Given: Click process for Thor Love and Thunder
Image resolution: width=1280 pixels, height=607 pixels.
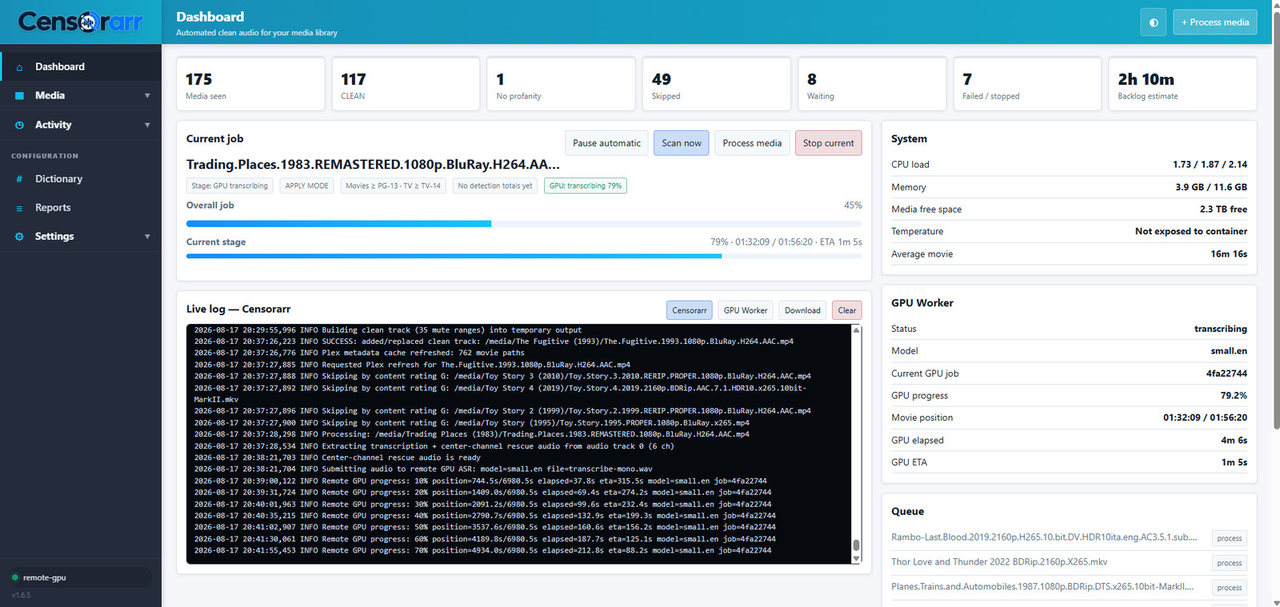Looking at the screenshot, I should [1229, 563].
